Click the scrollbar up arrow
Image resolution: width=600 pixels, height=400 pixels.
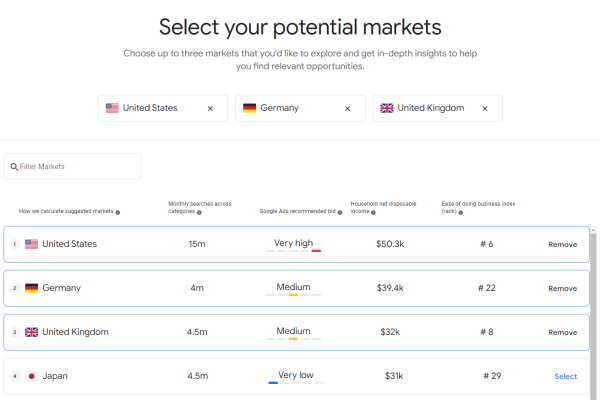tap(593, 230)
